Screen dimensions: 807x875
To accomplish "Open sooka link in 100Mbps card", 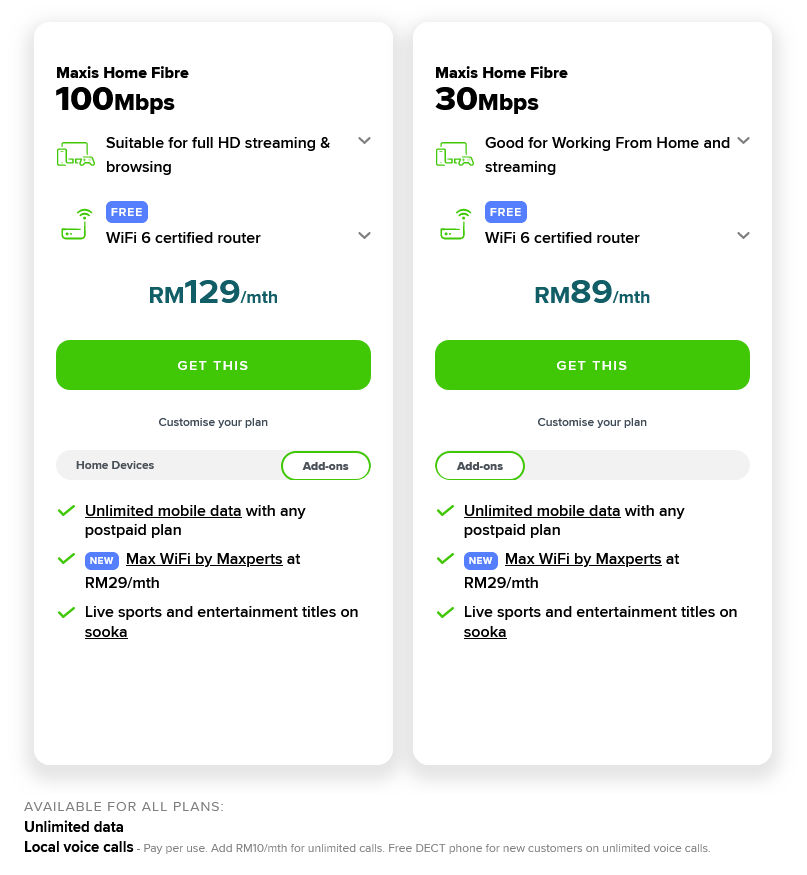I will [x=106, y=632].
